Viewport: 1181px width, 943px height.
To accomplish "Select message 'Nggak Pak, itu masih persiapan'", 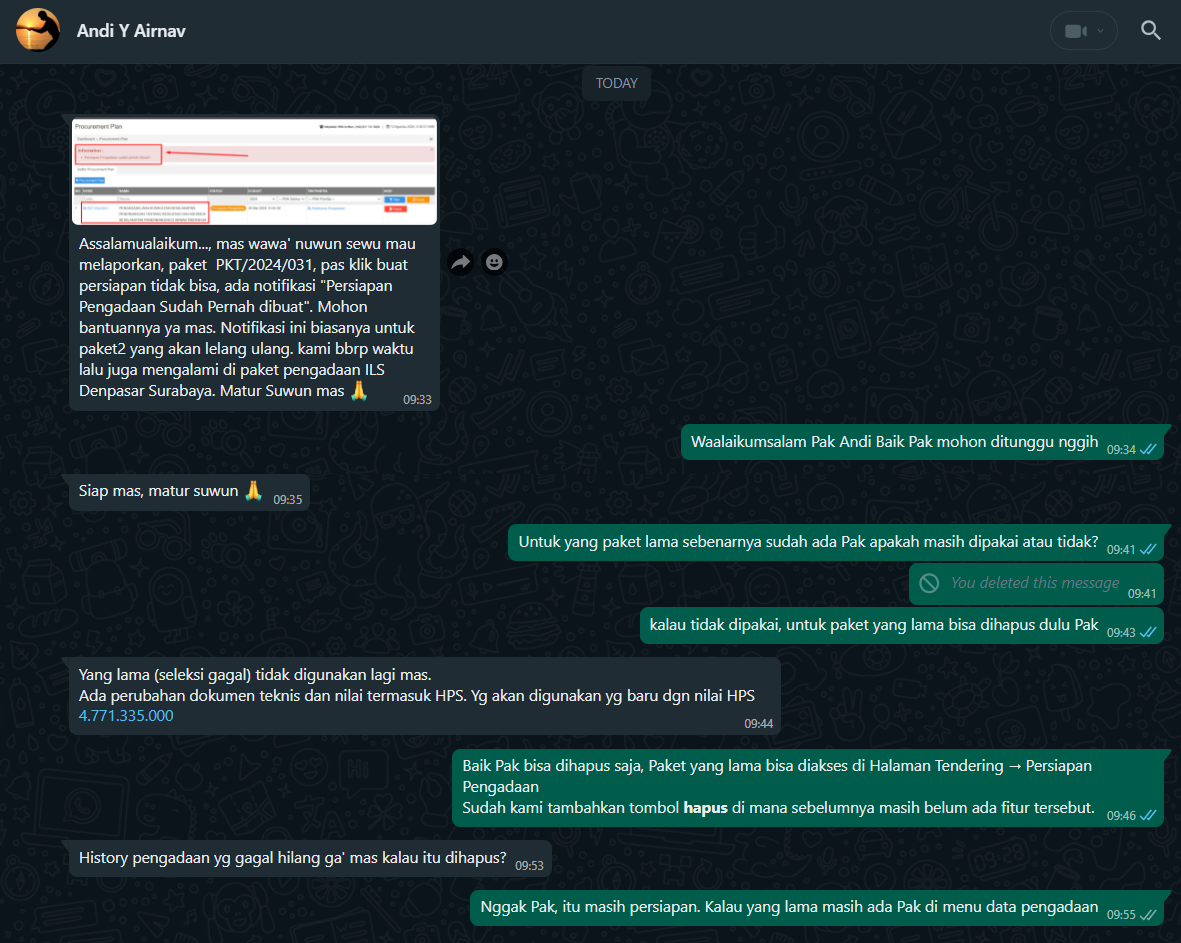I will coord(818,908).
